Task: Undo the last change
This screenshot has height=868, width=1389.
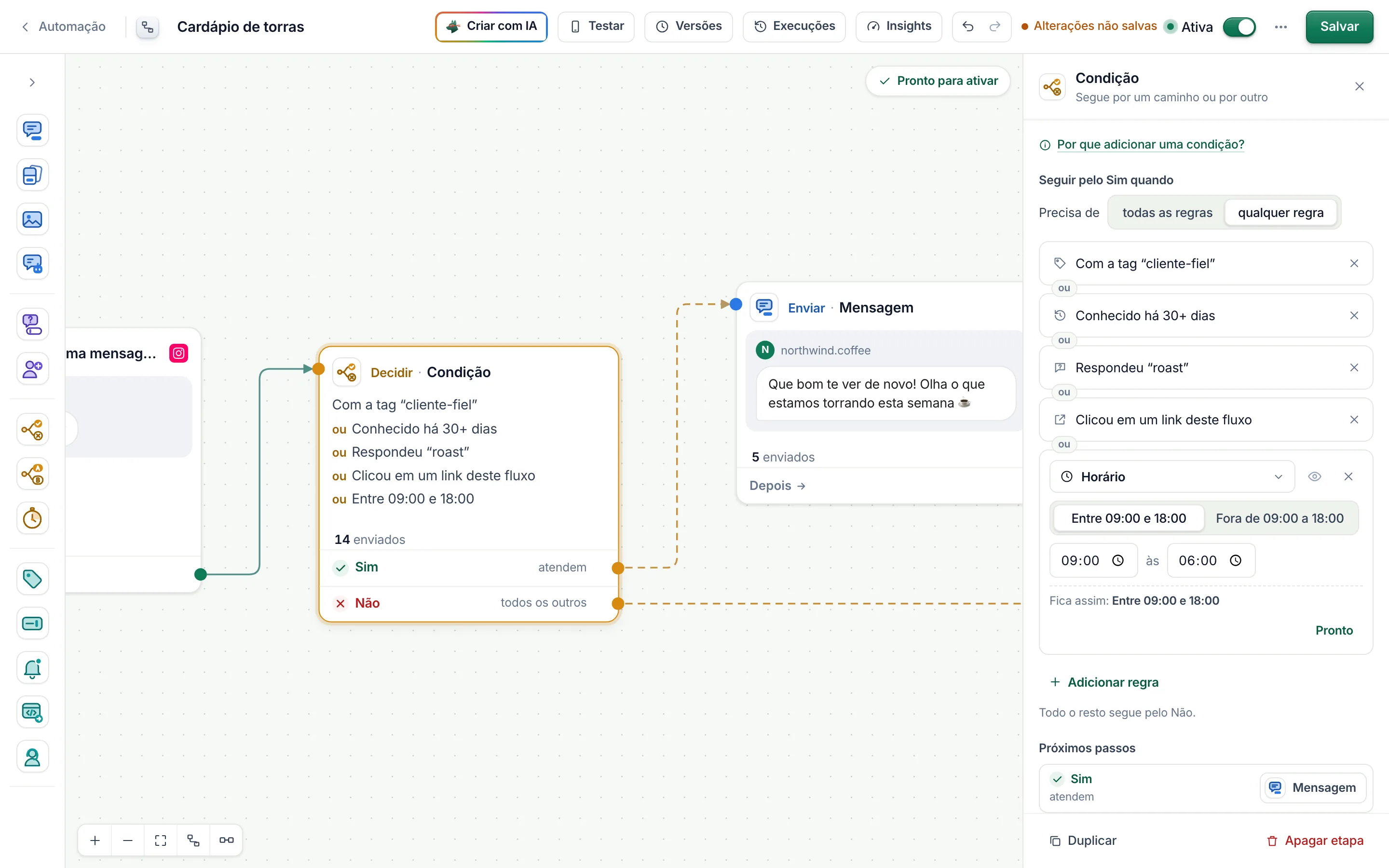Action: [x=967, y=27]
